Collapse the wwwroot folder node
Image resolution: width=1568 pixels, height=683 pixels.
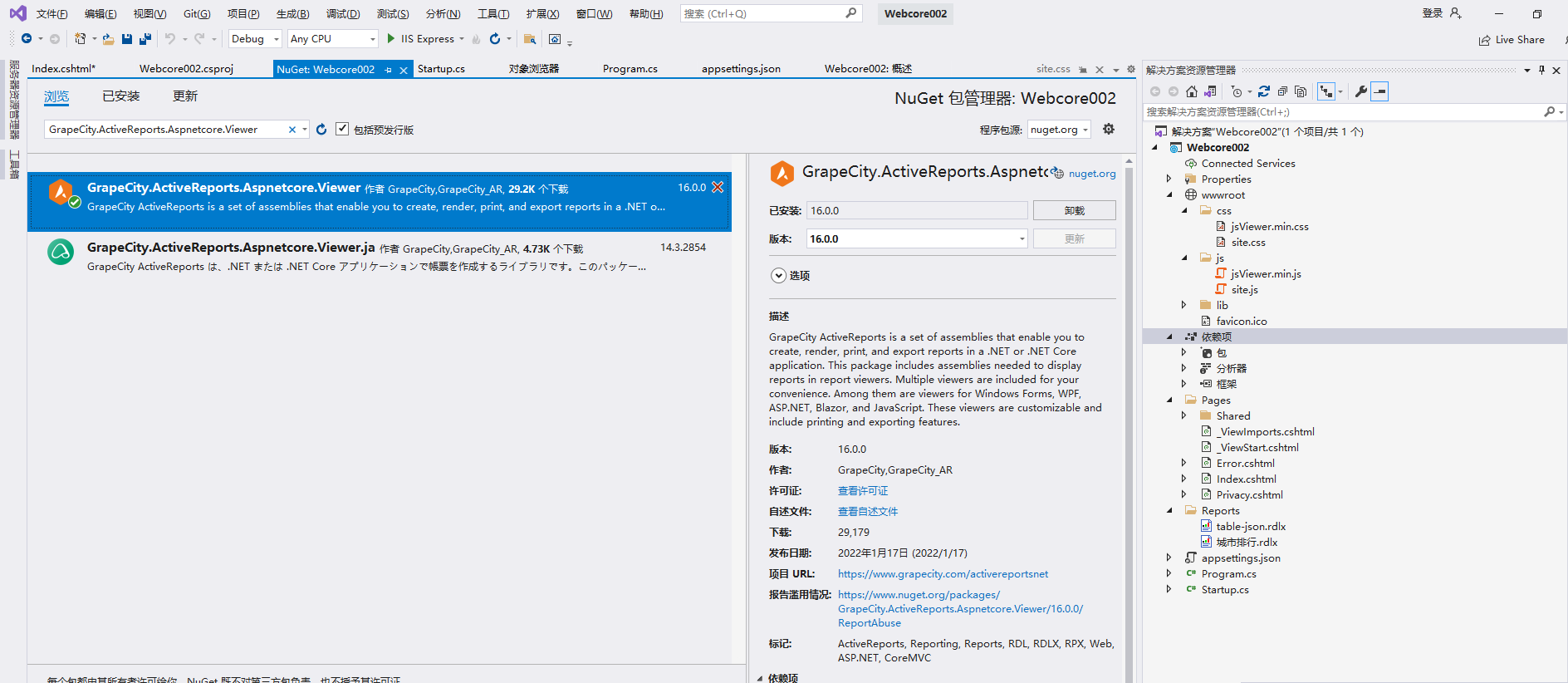[x=1169, y=195]
